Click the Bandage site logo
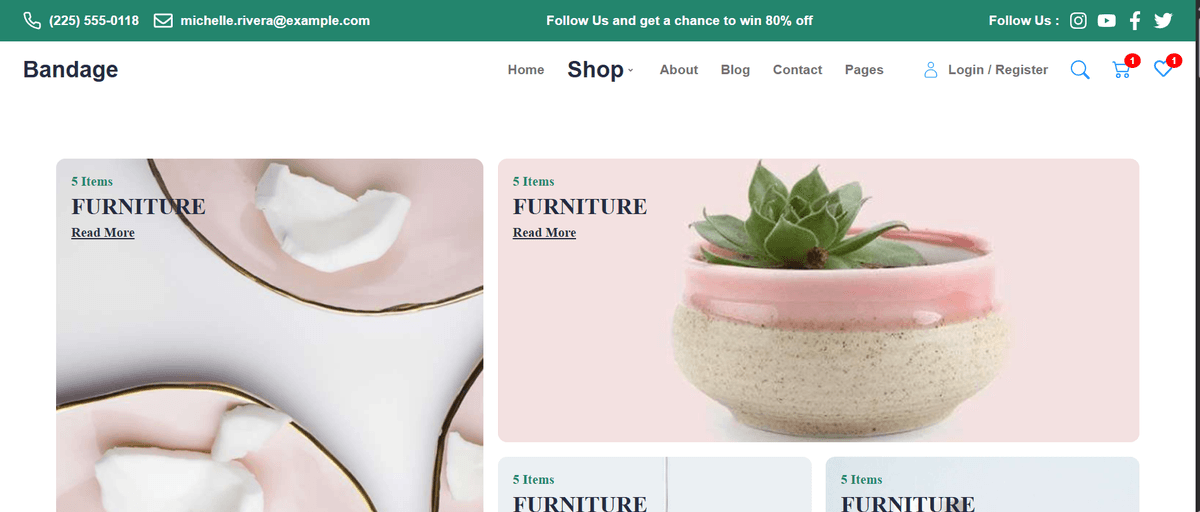 [71, 70]
